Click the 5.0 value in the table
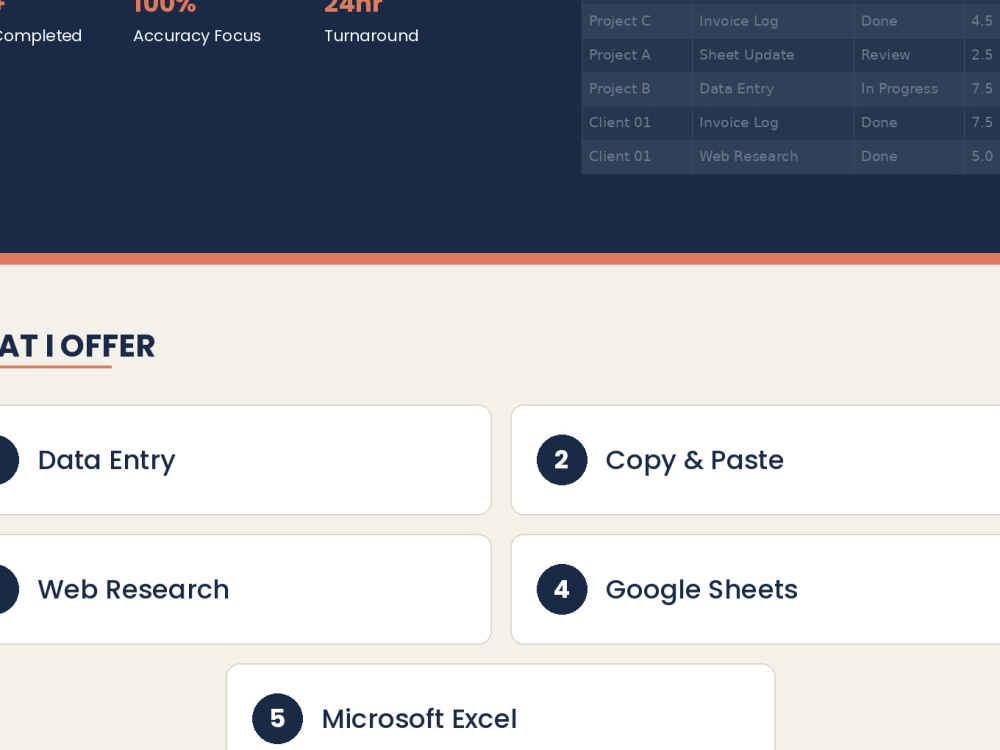1000x750 pixels. point(982,156)
